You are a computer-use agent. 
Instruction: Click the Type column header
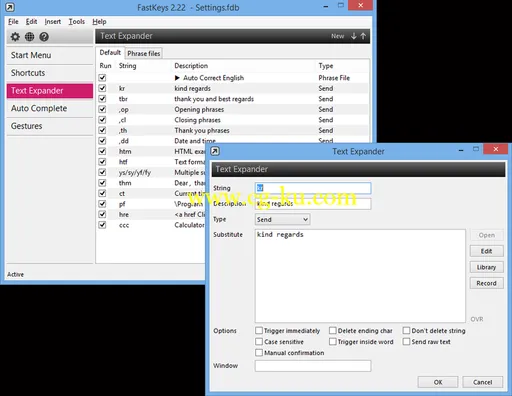[326, 66]
